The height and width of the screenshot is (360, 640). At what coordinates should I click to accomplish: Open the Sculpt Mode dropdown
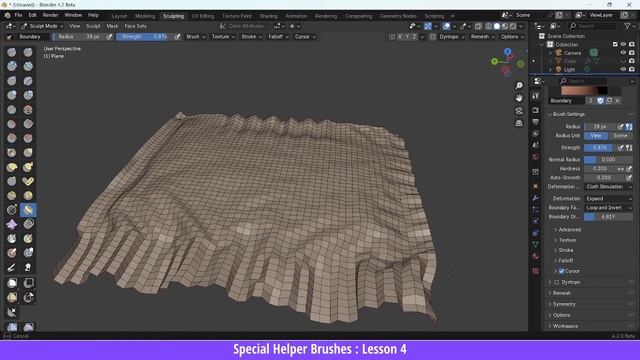[43, 26]
